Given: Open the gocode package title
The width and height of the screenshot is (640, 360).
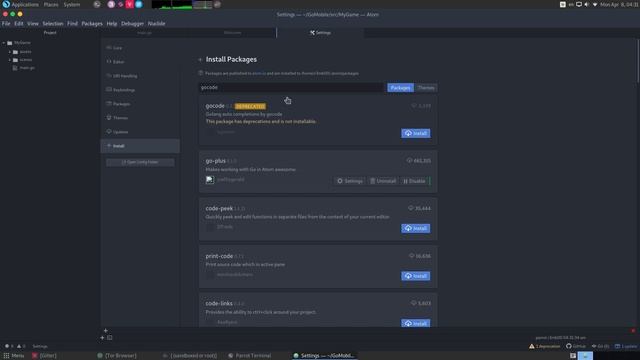Looking at the screenshot, I should pyautogui.click(x=215, y=106).
